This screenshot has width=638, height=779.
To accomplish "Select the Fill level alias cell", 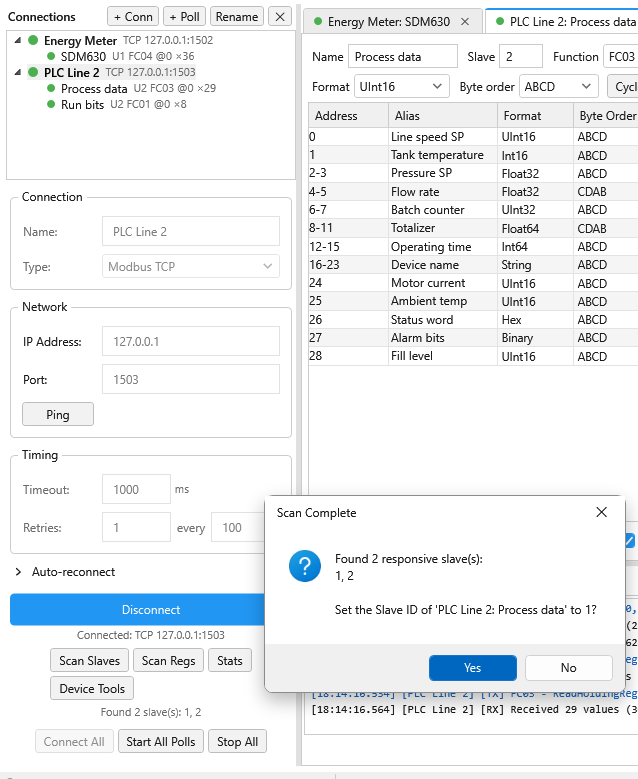I will click(443, 356).
